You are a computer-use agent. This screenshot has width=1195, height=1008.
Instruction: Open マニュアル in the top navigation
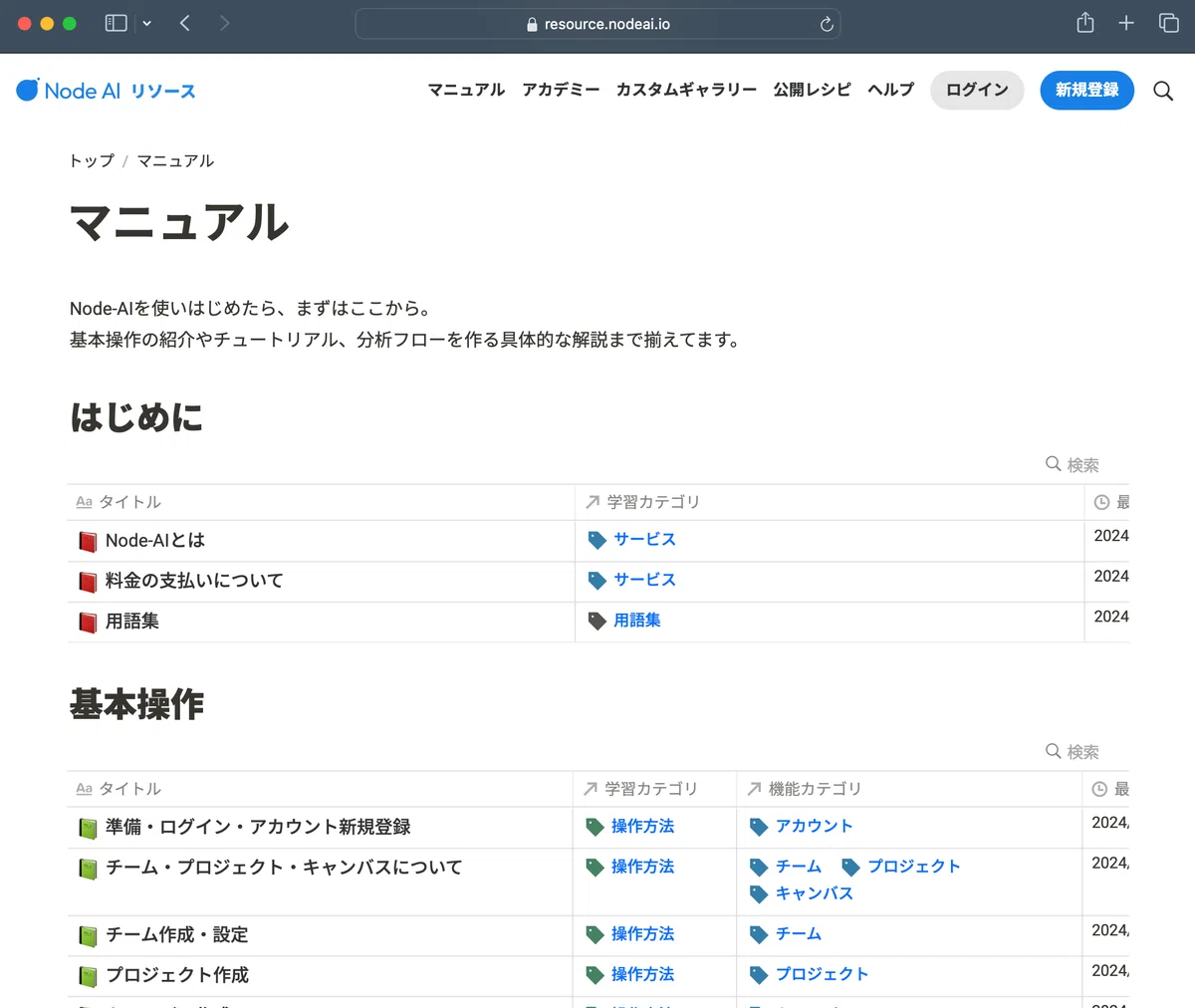467,90
